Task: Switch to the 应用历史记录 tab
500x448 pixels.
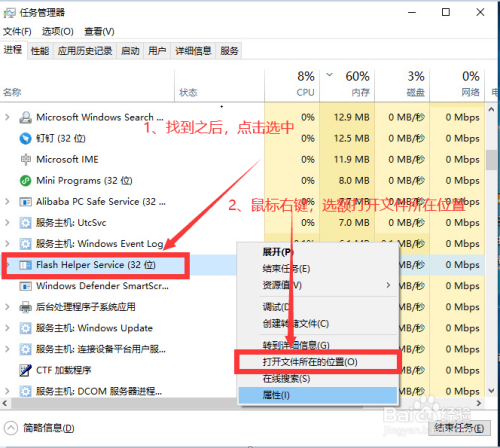Action: [85, 51]
